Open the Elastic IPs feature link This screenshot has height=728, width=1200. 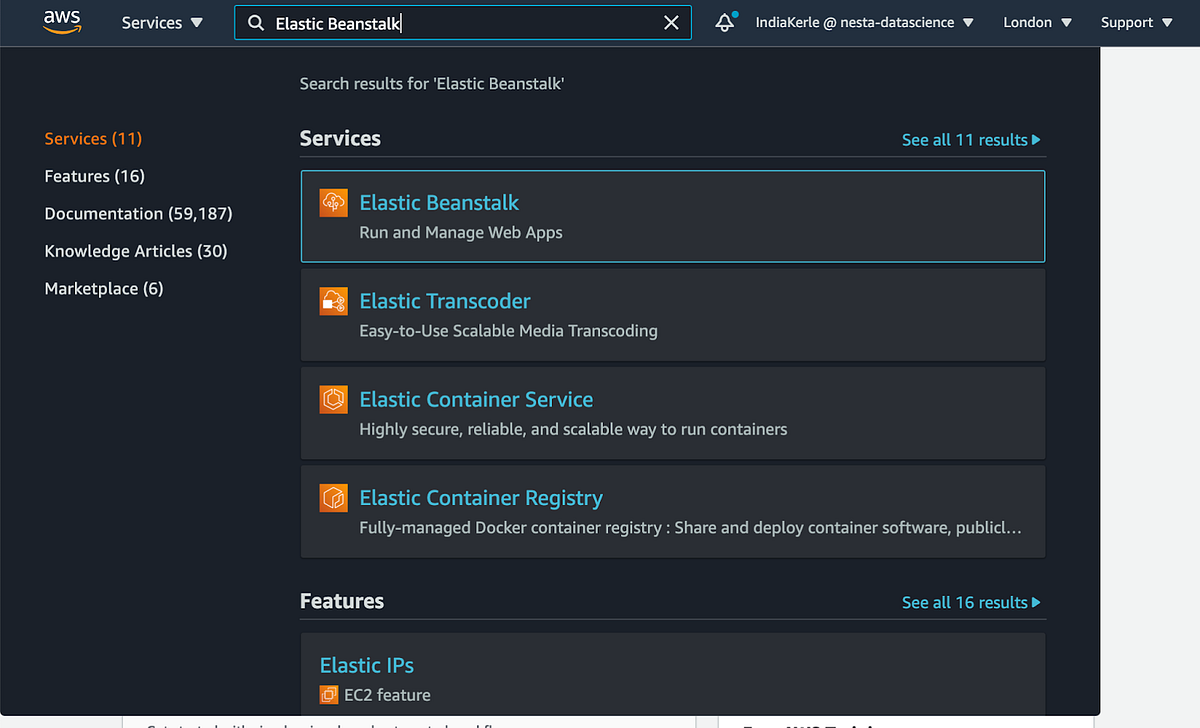[367, 665]
